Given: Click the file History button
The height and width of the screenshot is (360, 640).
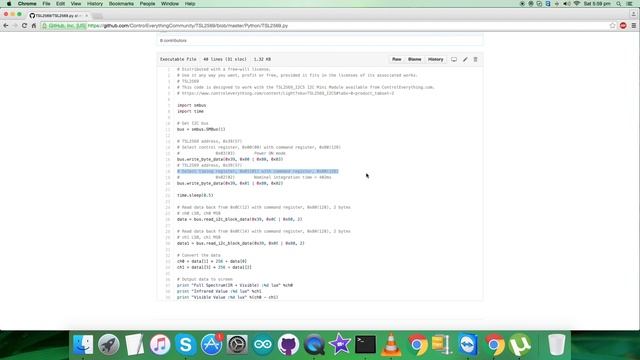Looking at the screenshot, I should pyautogui.click(x=436, y=60).
